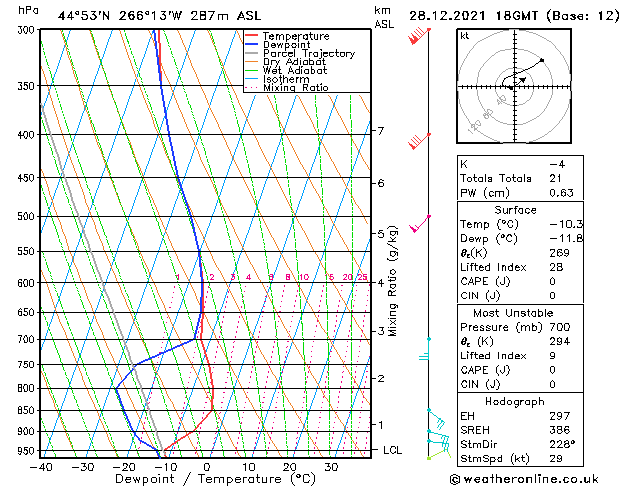629x486 pixels.
Task: Click the Mixing Ratio legend entry
Action: (x=296, y=88)
